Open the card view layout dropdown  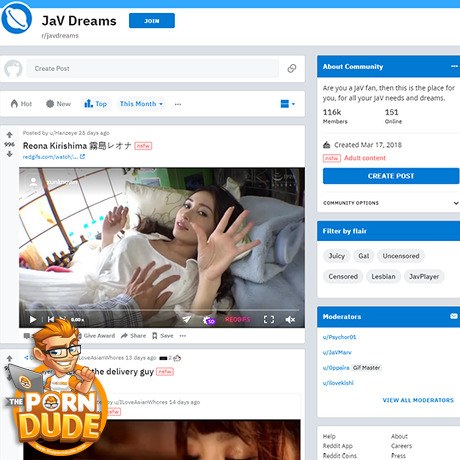pos(288,104)
